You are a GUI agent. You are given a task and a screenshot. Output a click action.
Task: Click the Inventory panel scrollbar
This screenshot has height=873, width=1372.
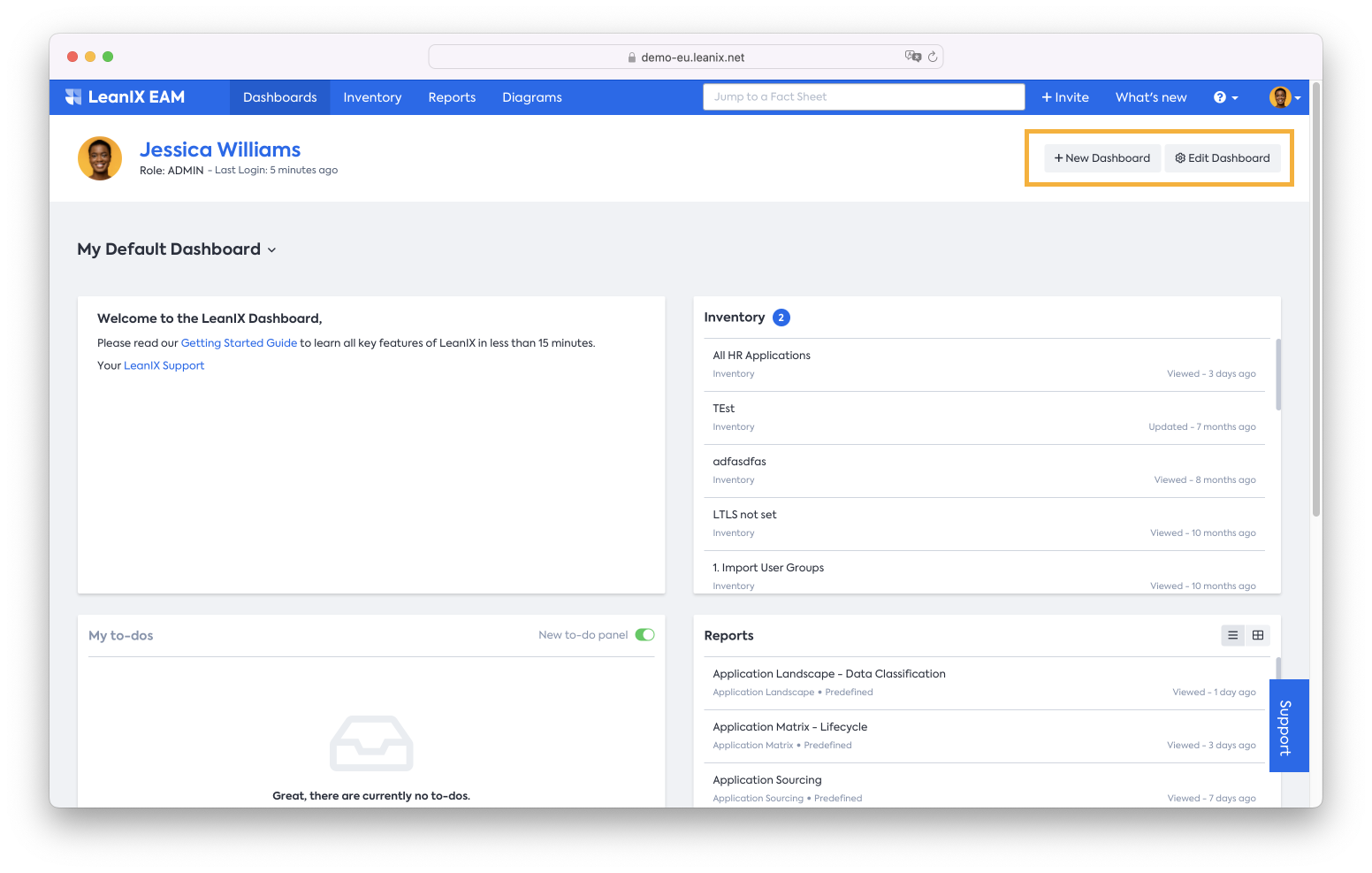(1278, 374)
